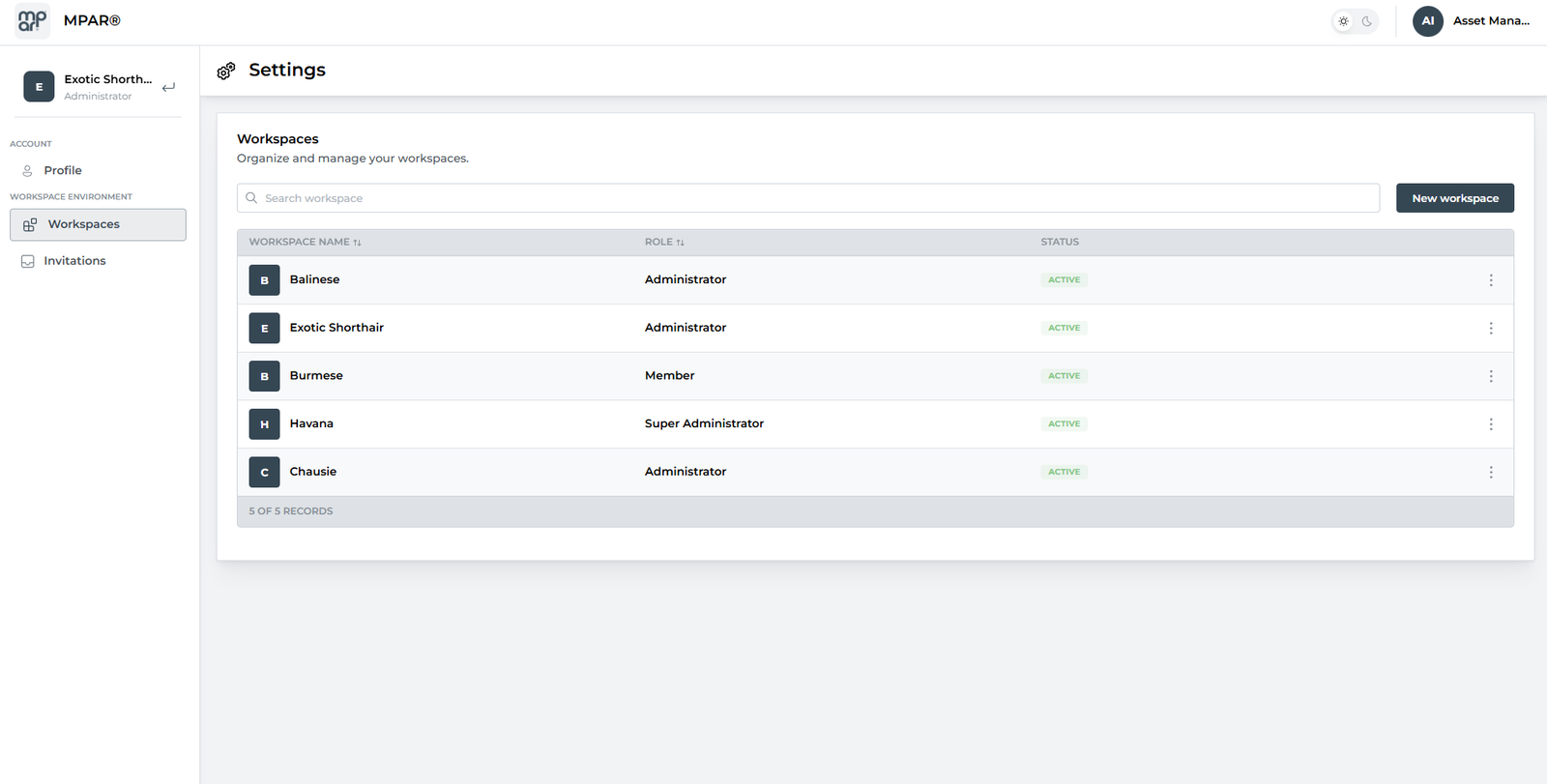Viewport: 1547px width, 784px height.
Task: Open the actions menu for Balinese
Action: click(x=1490, y=280)
